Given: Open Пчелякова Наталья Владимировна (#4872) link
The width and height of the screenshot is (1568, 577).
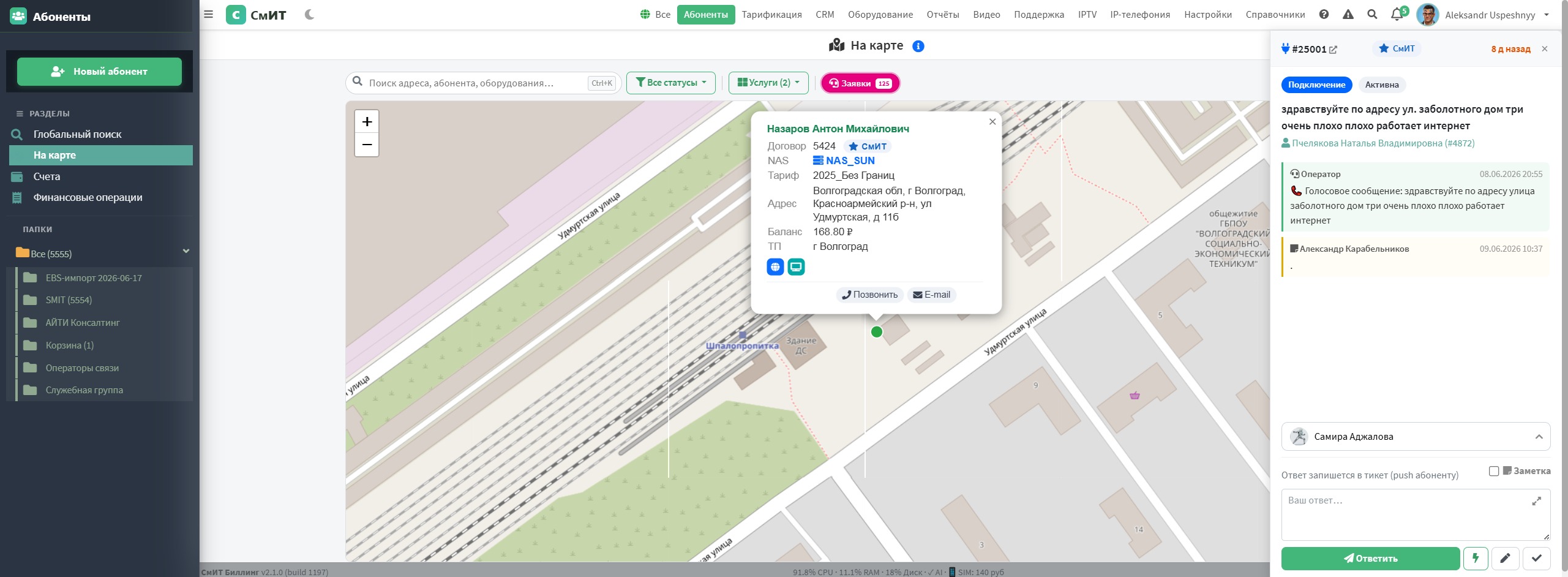Looking at the screenshot, I should 1378,143.
